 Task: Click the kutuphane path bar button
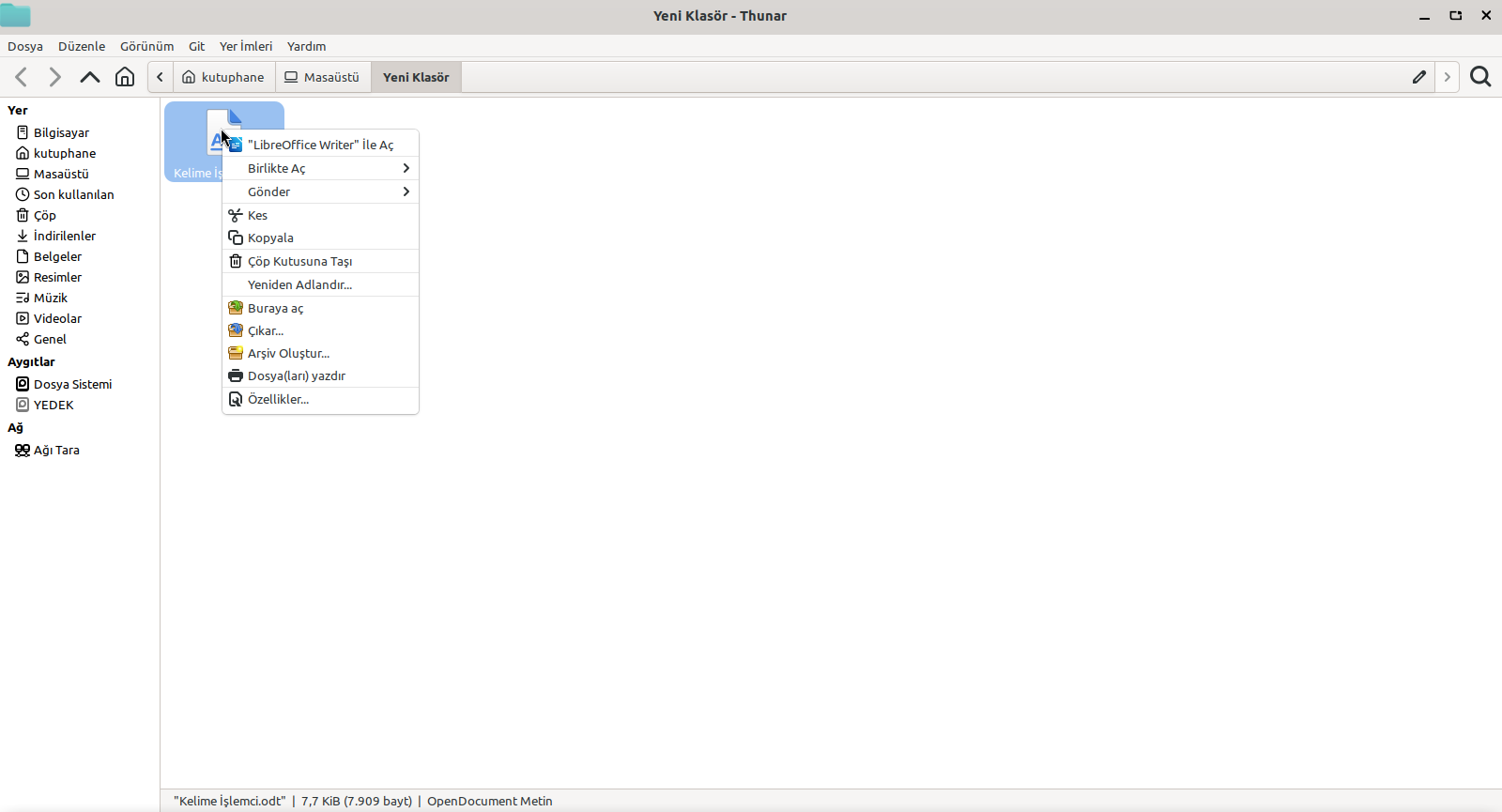point(223,77)
